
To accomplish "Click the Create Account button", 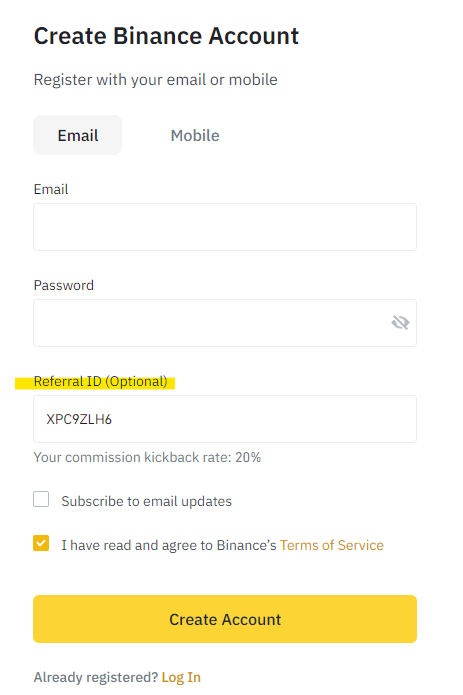I will (x=225, y=619).
